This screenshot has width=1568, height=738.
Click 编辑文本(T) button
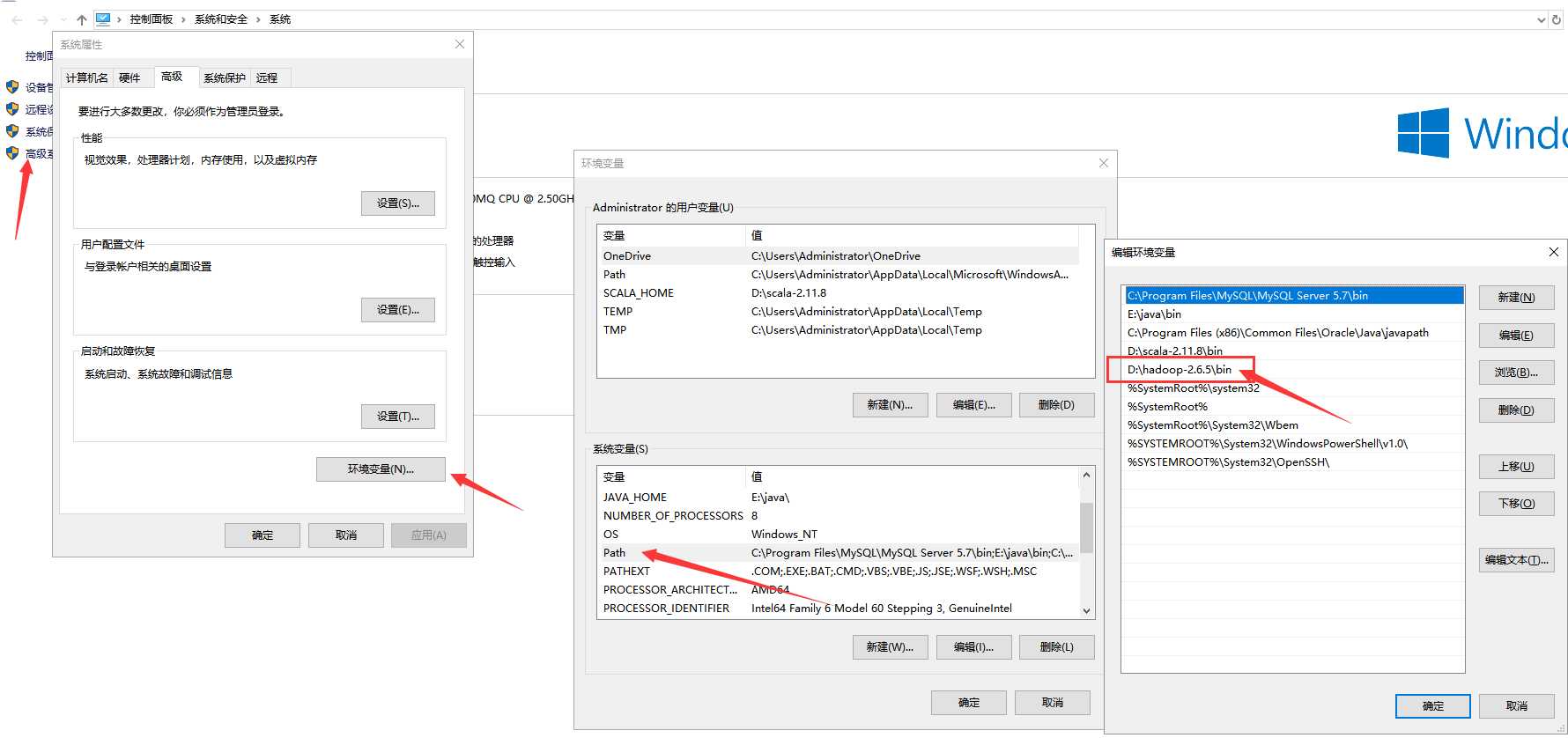[1516, 560]
